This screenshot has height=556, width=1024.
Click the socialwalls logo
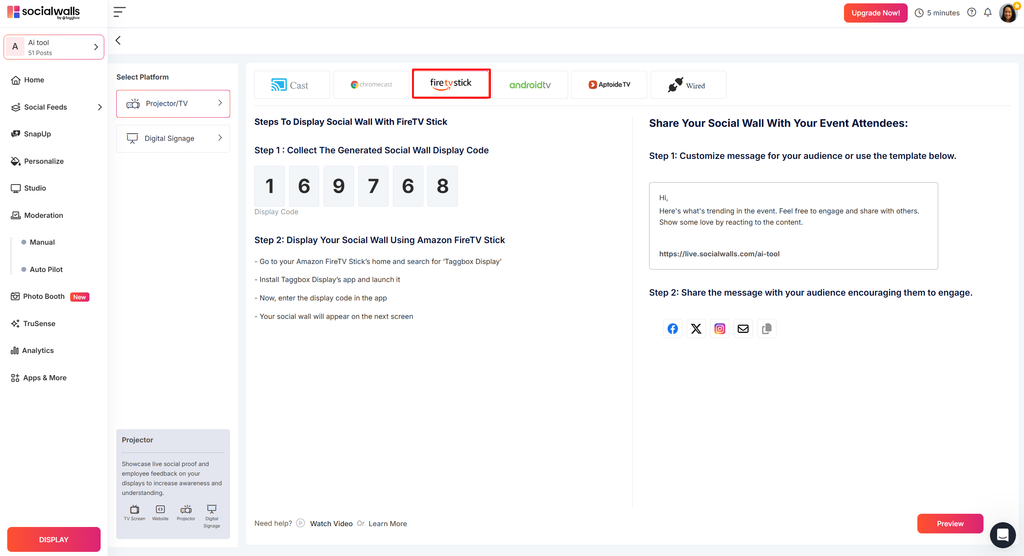[x=44, y=12]
